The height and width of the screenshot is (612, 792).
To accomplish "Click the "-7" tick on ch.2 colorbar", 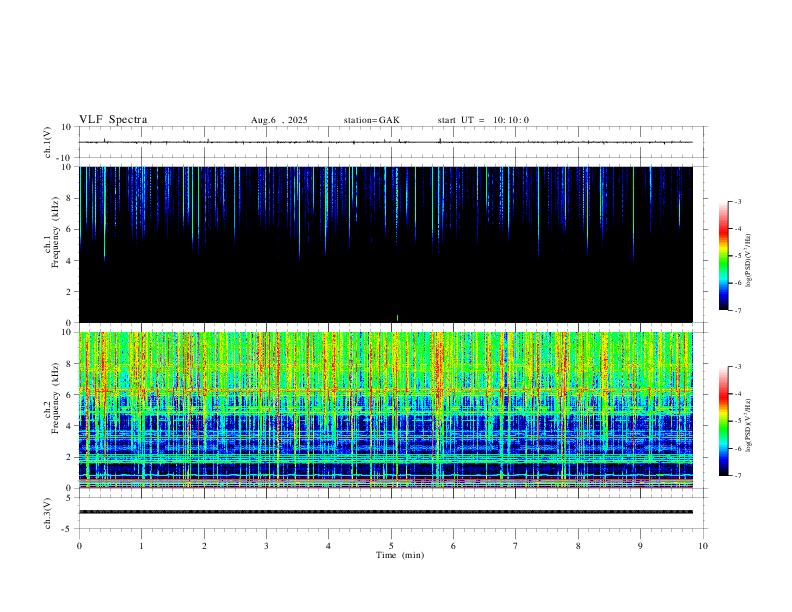I will [737, 476].
